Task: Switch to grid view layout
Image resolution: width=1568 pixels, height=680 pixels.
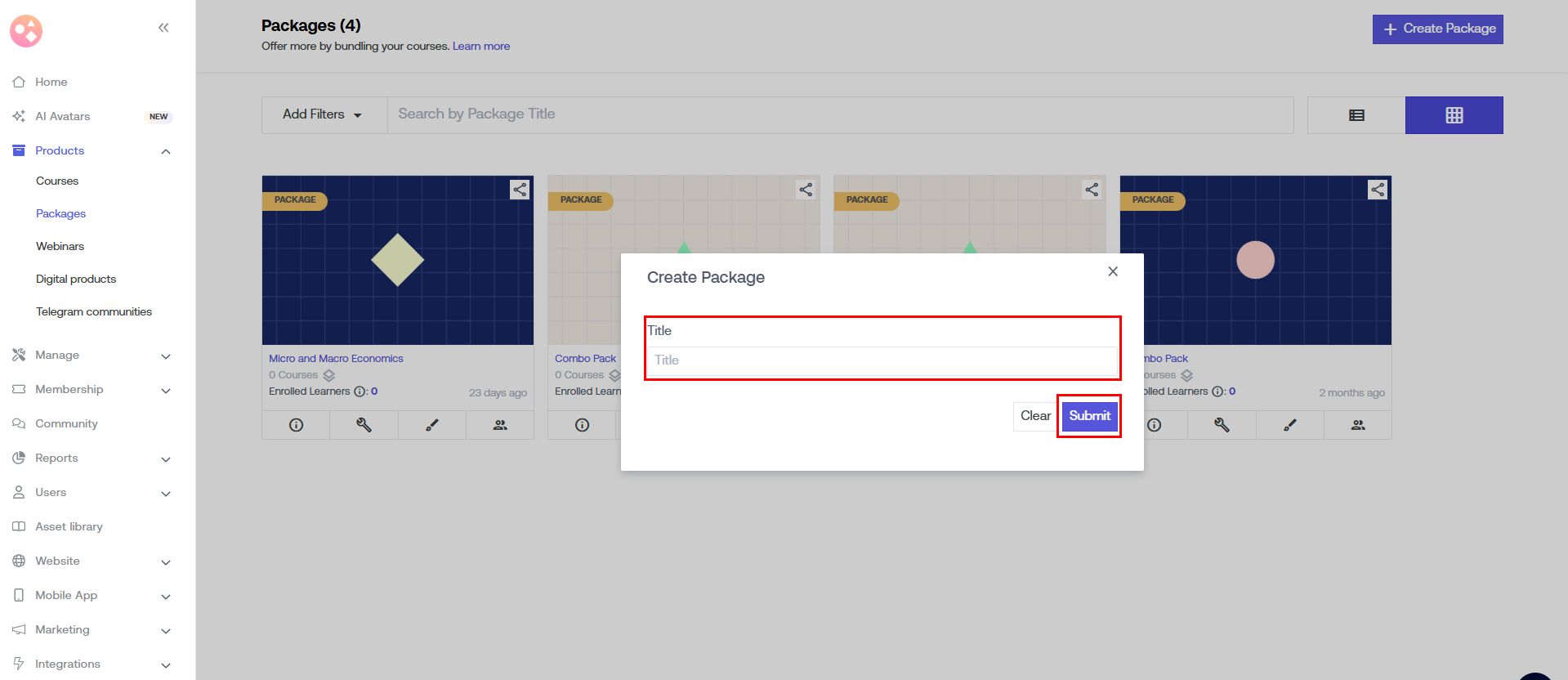Action: (1454, 115)
